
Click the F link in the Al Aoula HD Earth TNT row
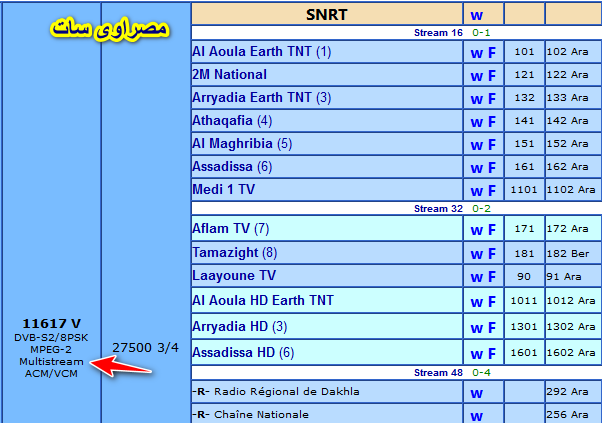[492, 301]
